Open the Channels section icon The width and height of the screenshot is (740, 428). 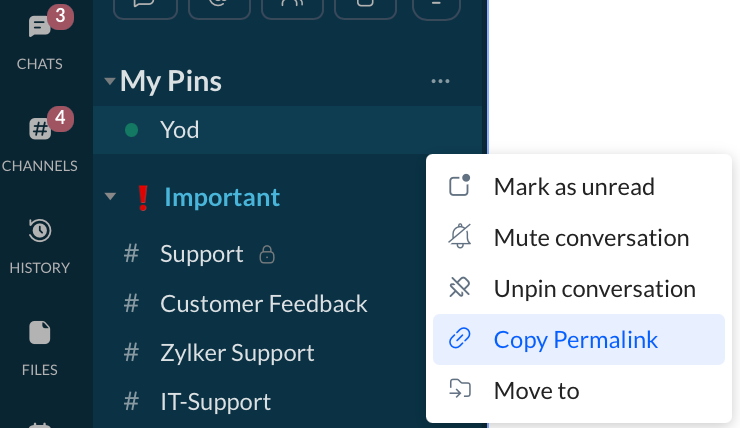(40, 128)
